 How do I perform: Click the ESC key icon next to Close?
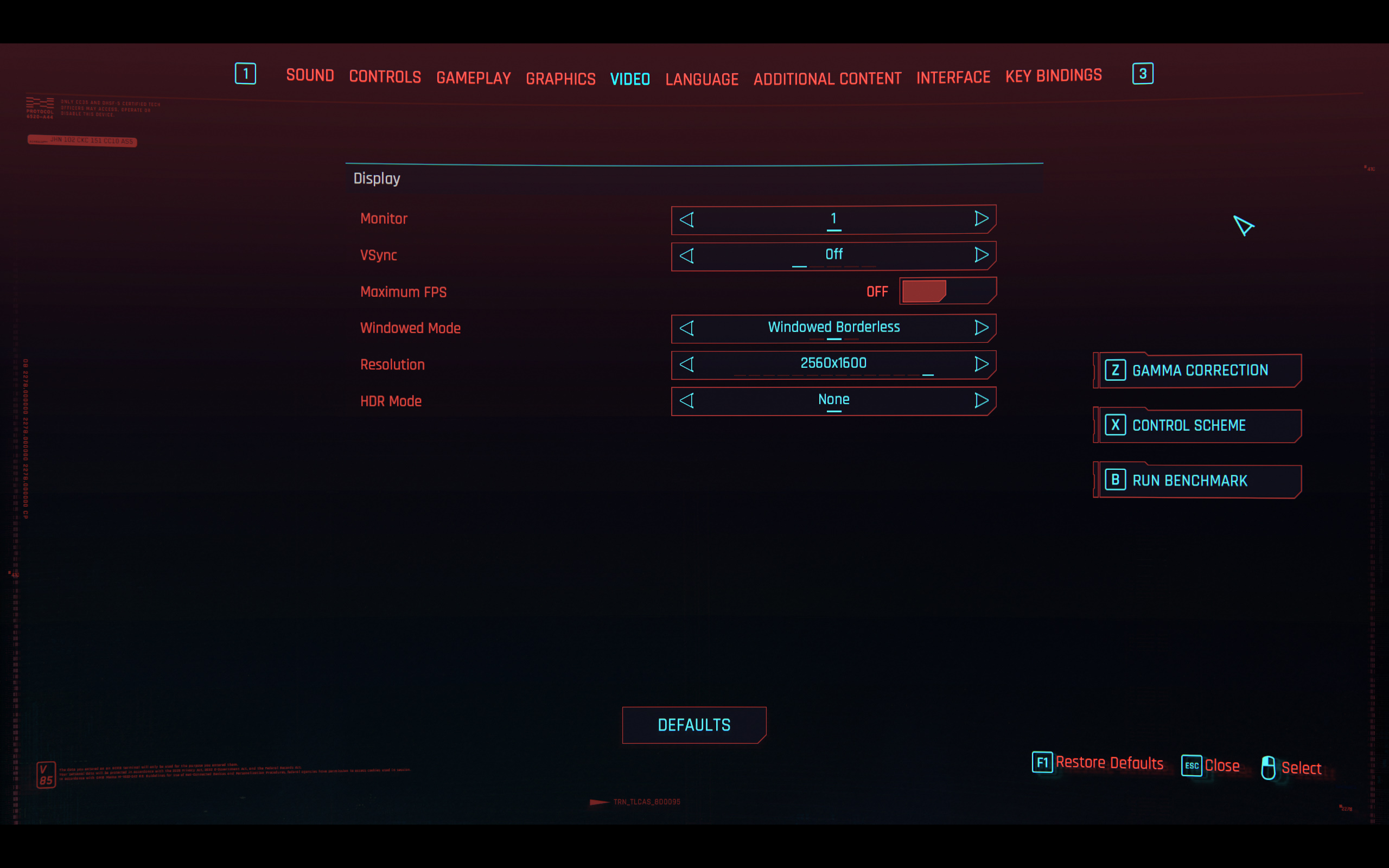(1191, 765)
